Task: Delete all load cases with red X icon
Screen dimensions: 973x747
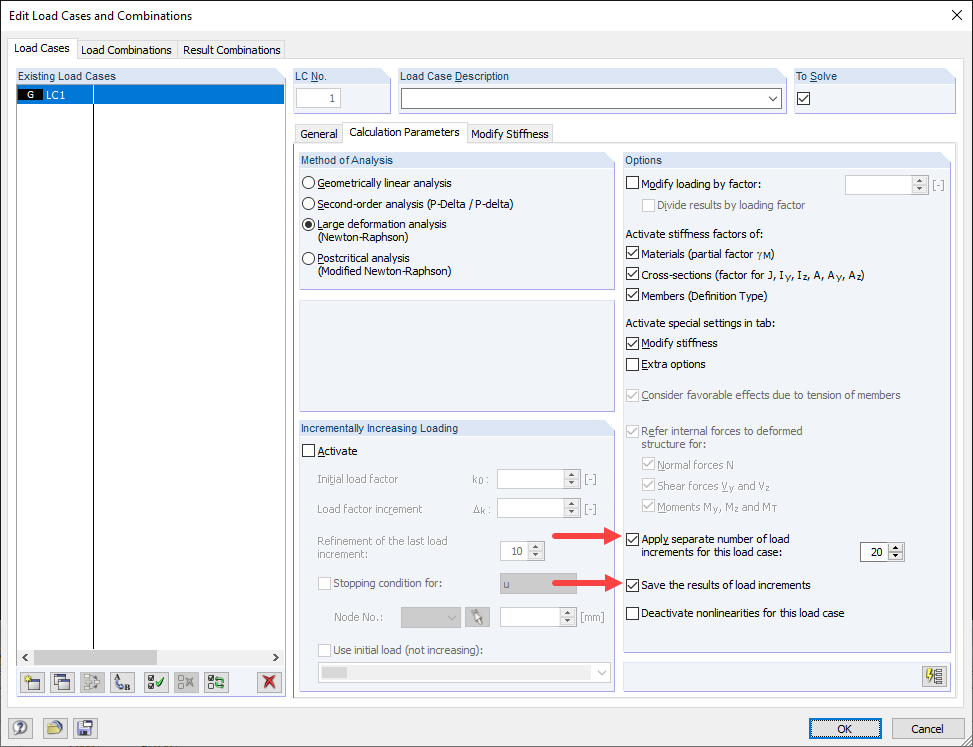Action: (x=268, y=682)
